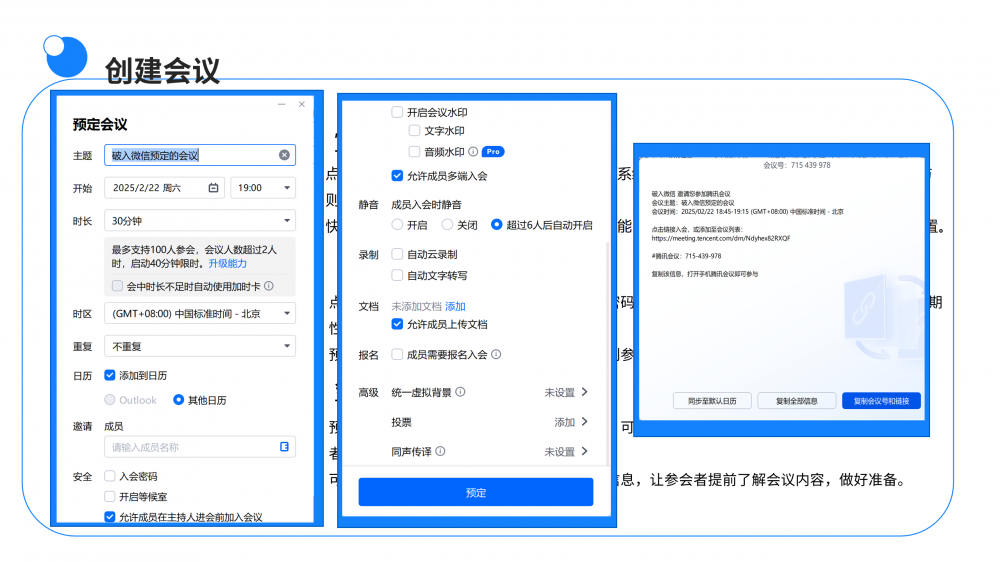The image size is (1000, 562).
Task: Click the 同步至默认日历 button
Action: coord(712,401)
